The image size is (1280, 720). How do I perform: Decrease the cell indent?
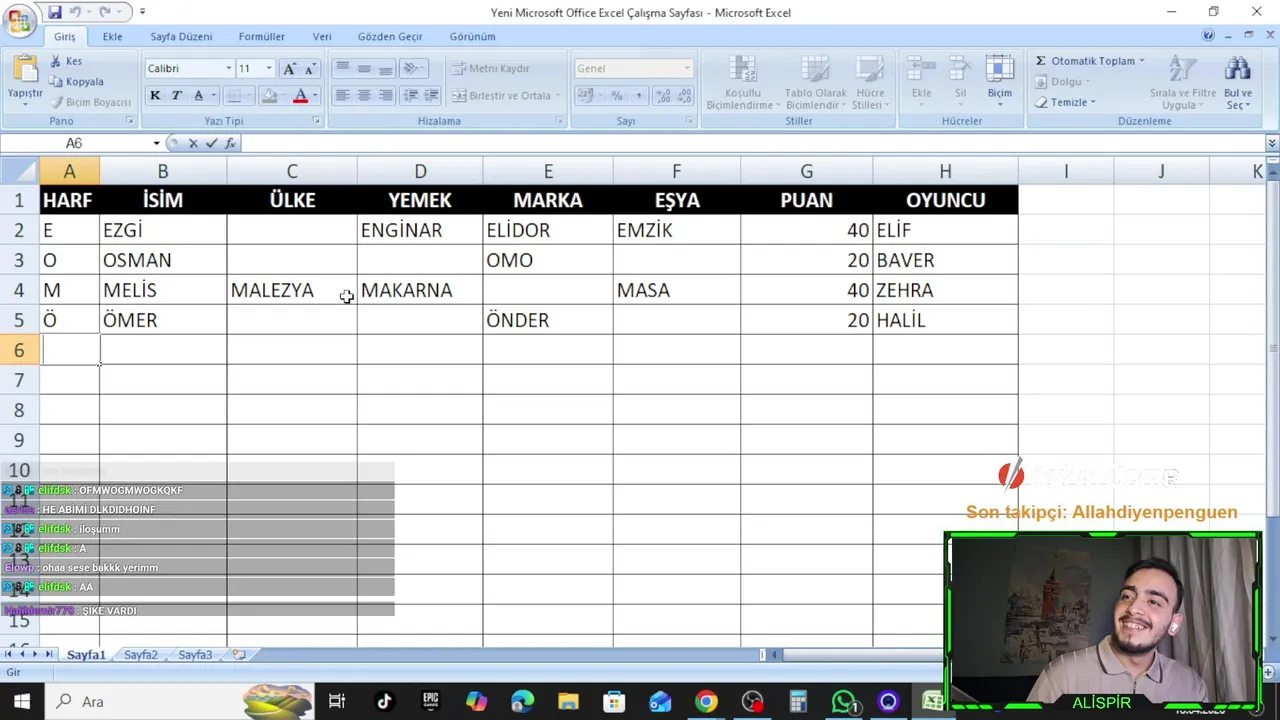click(410, 95)
